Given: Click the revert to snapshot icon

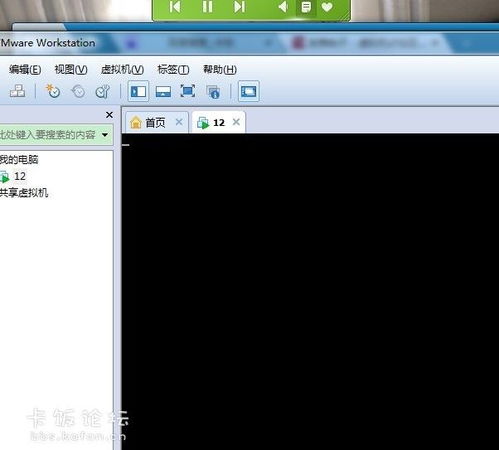Looking at the screenshot, I should [x=78, y=91].
